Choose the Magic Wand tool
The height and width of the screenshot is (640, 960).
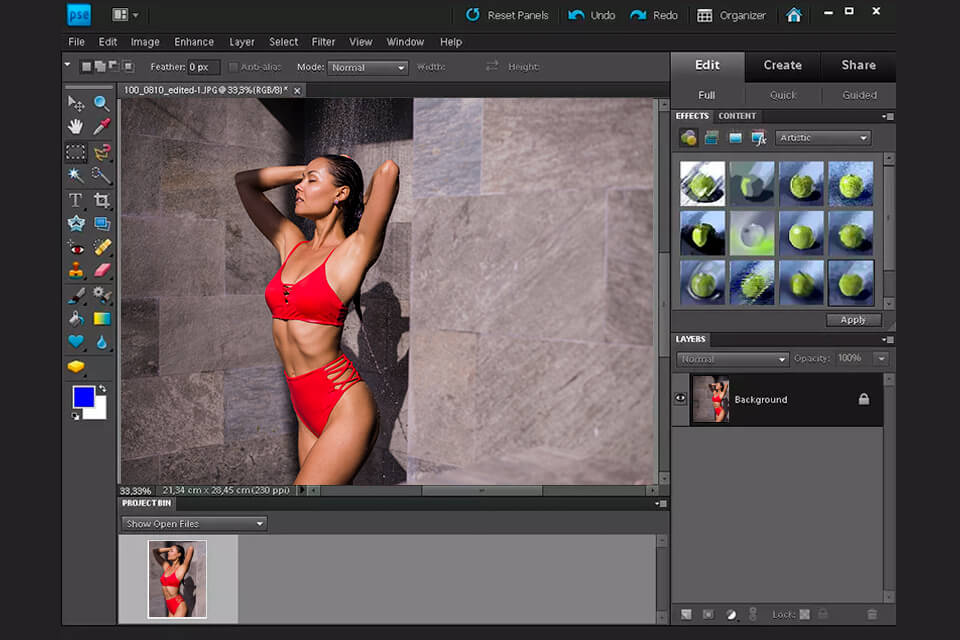(76, 175)
